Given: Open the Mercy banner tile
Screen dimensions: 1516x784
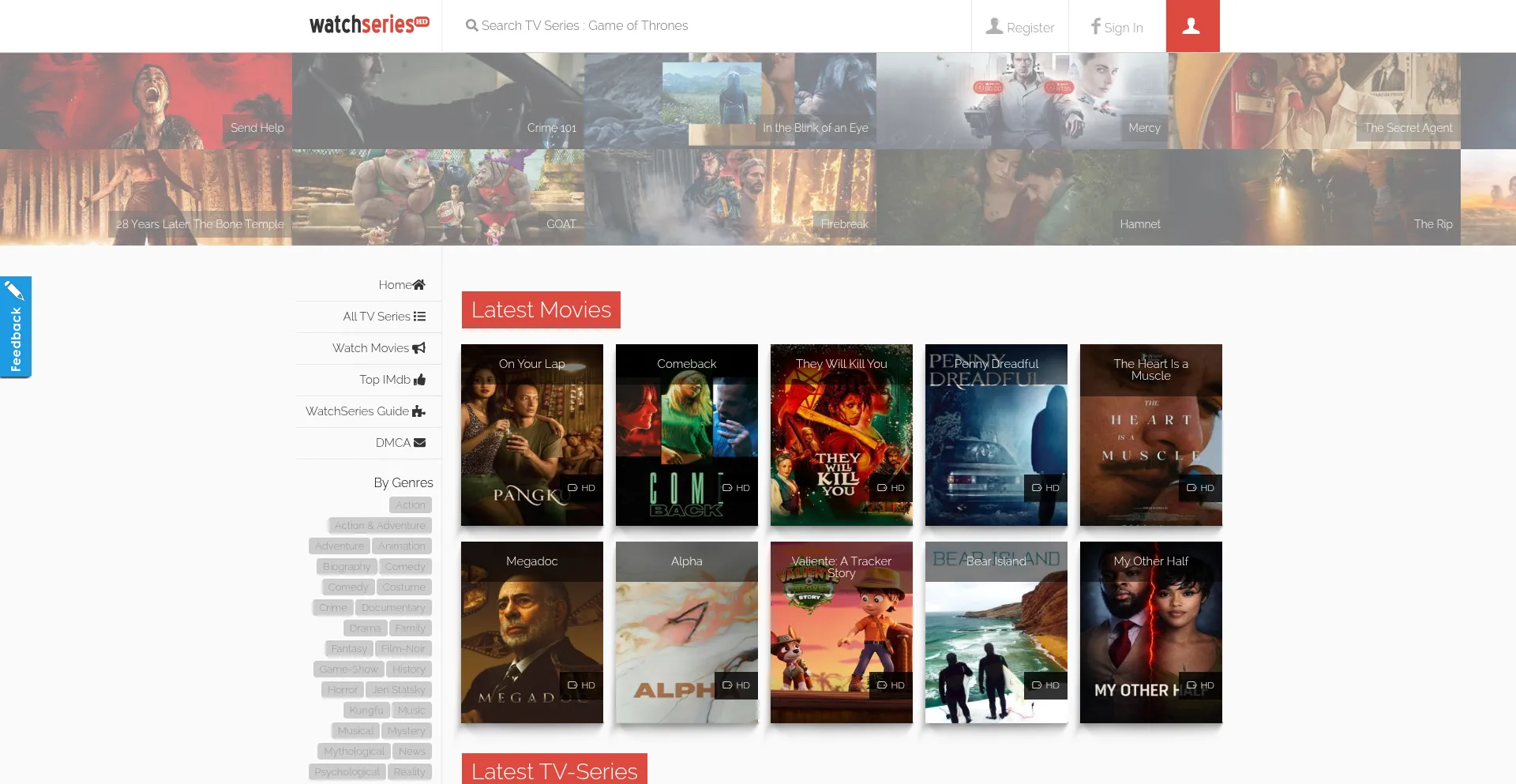Looking at the screenshot, I should pos(1023,101).
